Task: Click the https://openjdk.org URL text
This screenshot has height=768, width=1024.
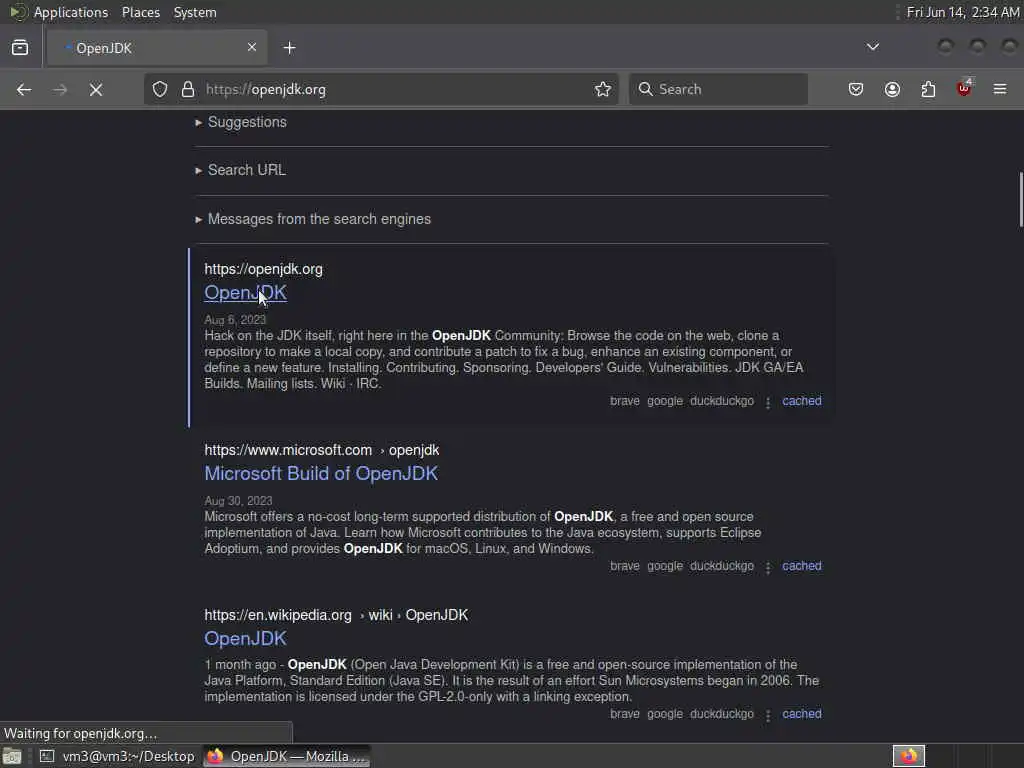Action: [x=264, y=269]
